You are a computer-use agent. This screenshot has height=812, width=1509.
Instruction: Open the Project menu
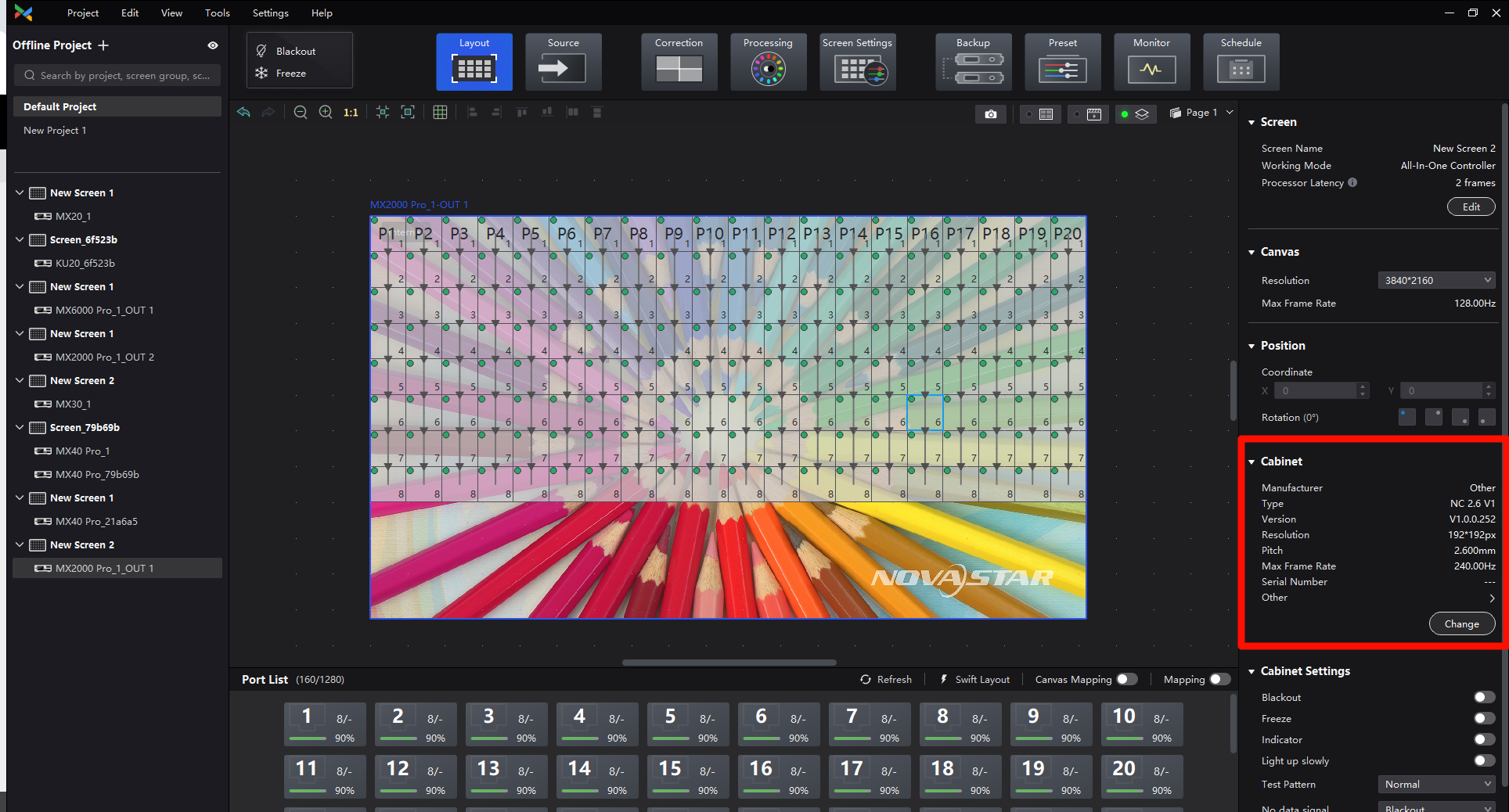[x=83, y=13]
